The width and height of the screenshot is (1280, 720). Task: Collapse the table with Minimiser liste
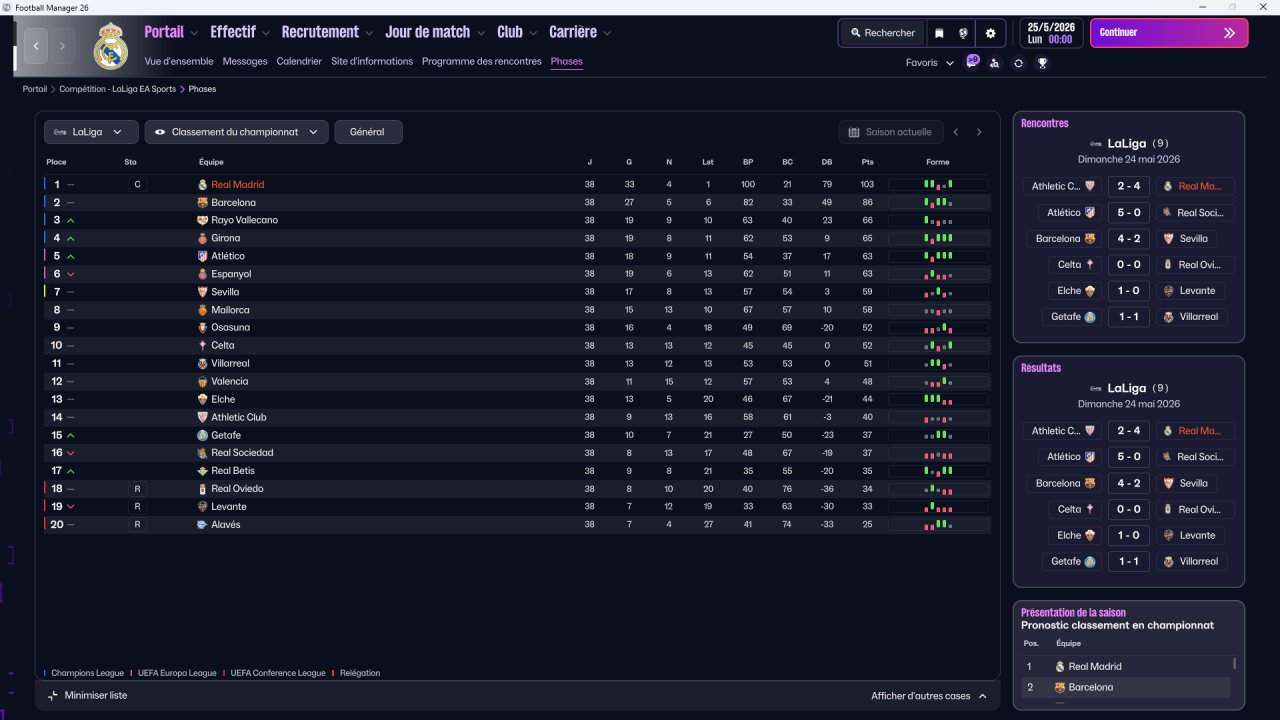point(87,695)
